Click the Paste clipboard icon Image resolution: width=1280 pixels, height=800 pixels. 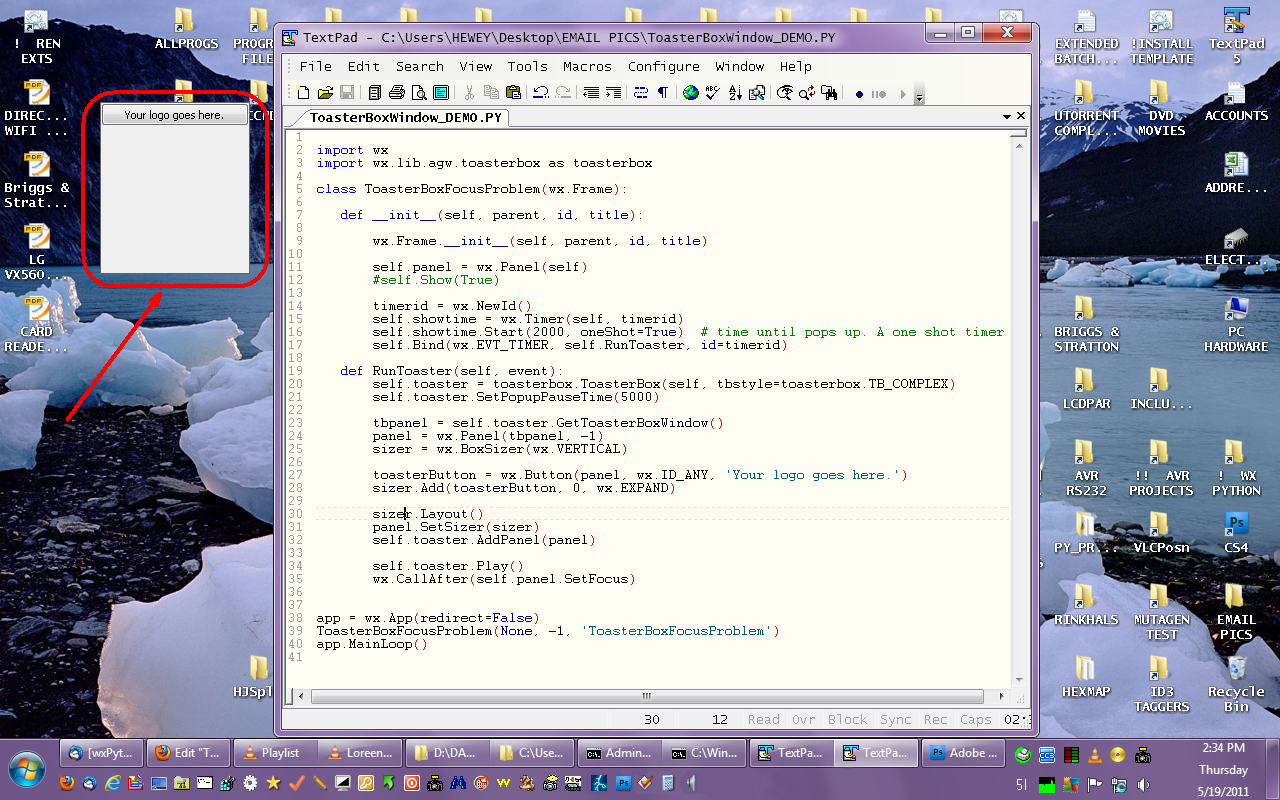514,93
